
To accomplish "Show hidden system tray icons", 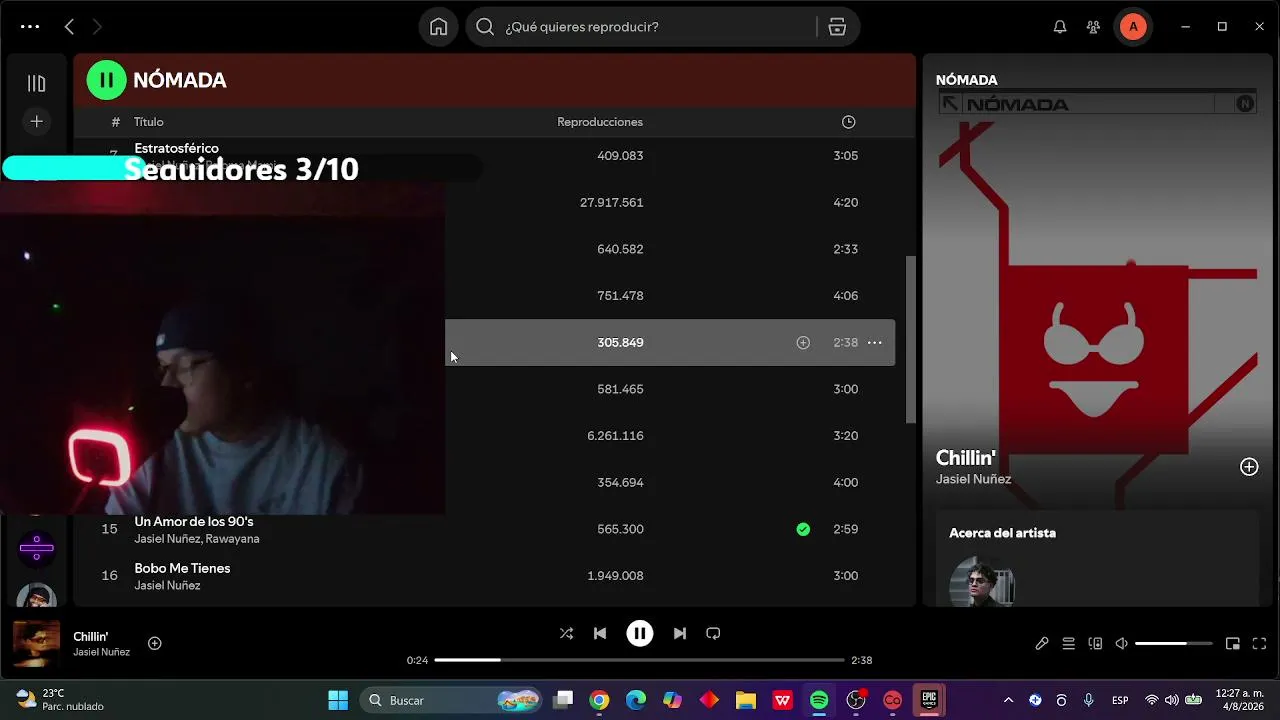I will (x=1008, y=700).
